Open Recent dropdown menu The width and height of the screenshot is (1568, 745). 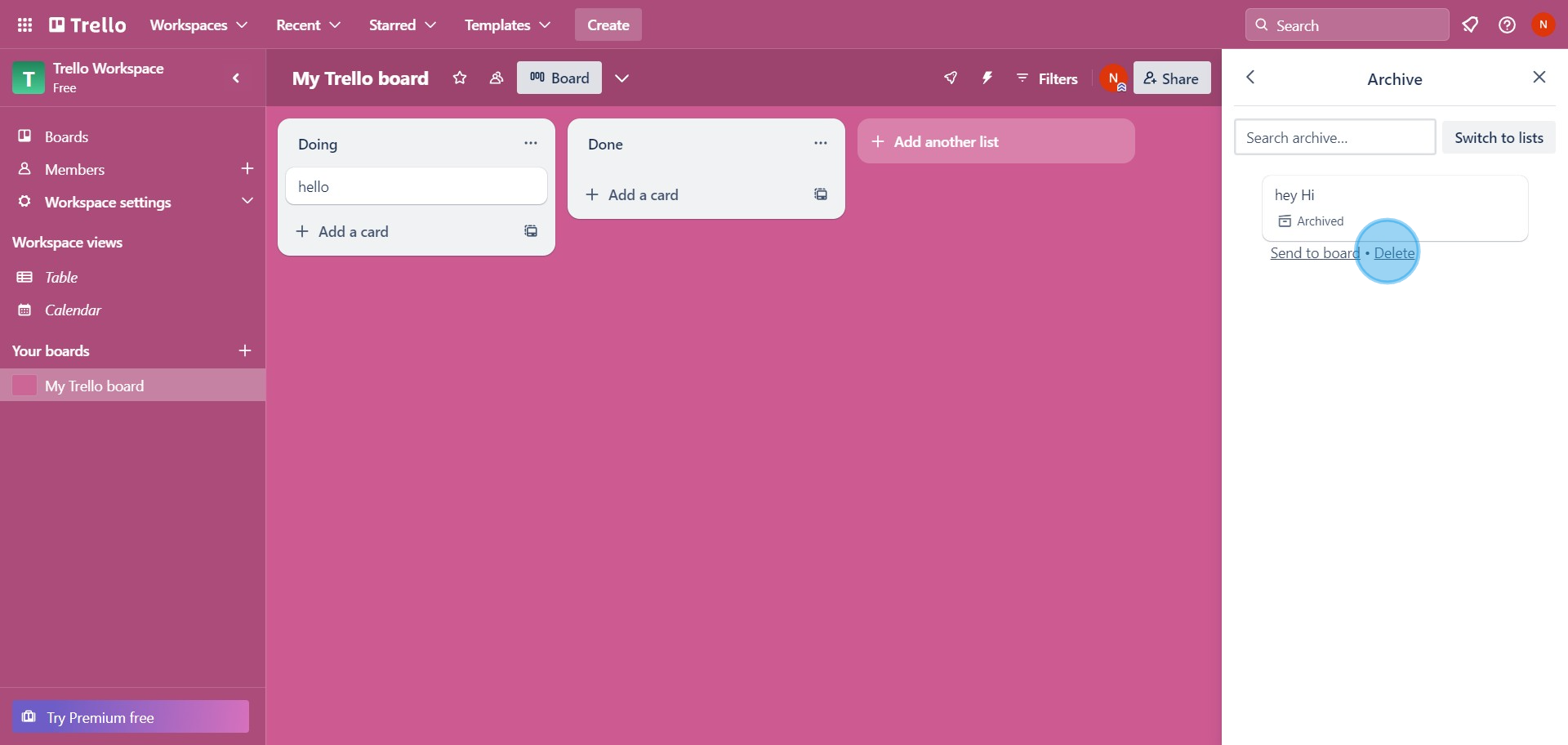tap(308, 25)
